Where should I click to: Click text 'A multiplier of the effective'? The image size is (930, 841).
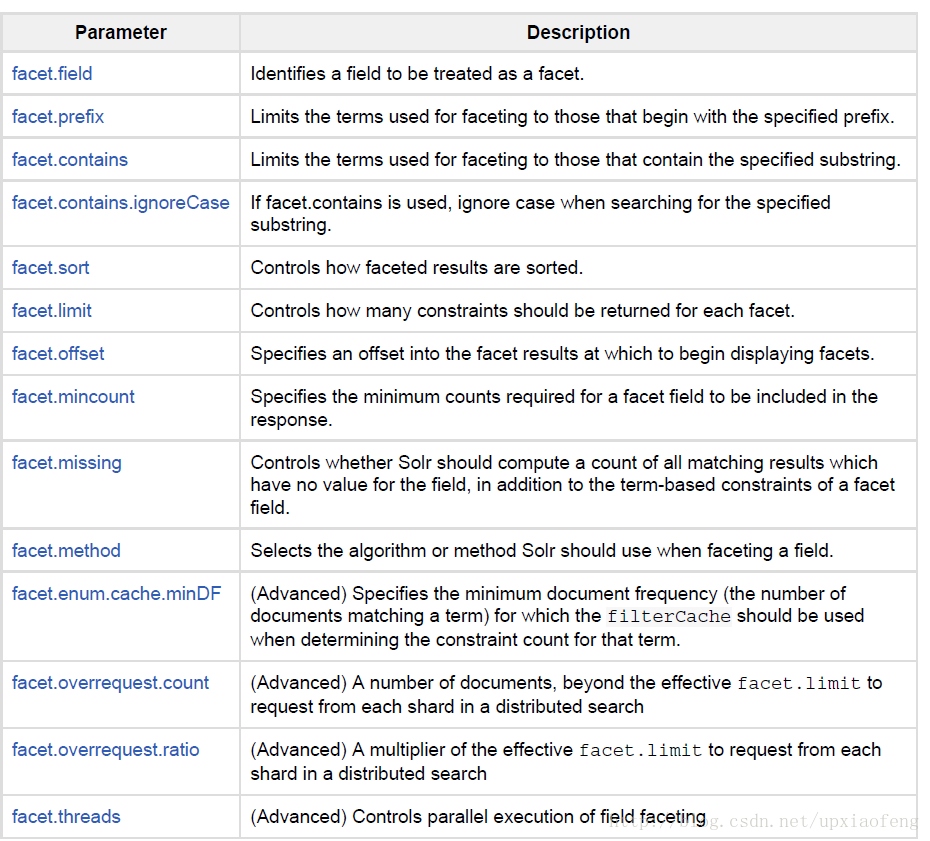point(462,750)
